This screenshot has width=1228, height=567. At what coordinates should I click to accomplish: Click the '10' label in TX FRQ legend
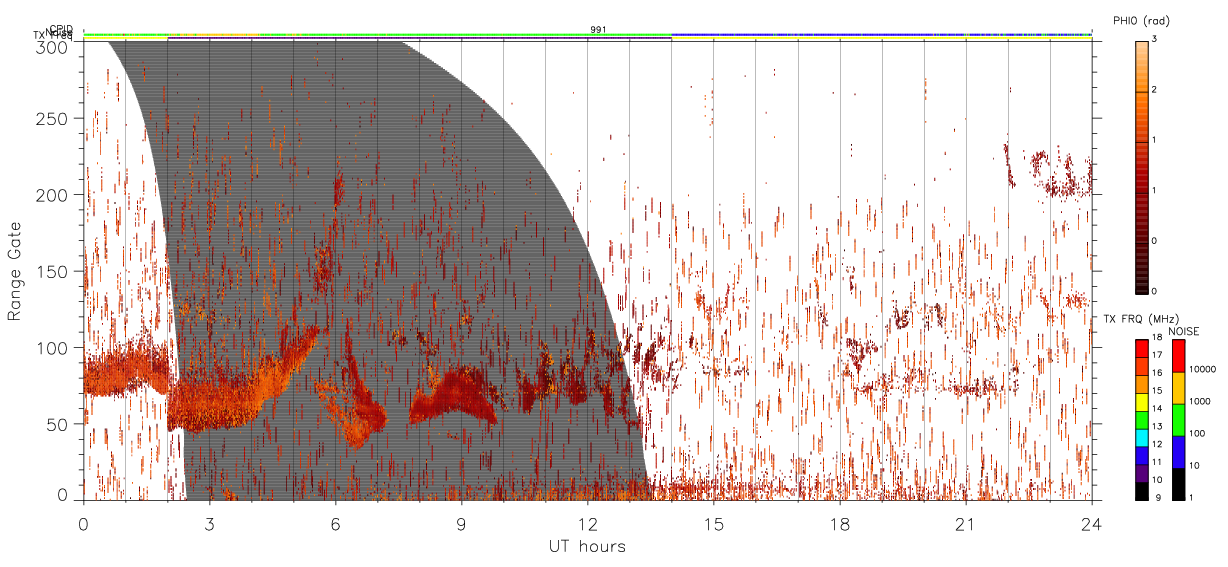click(1158, 479)
